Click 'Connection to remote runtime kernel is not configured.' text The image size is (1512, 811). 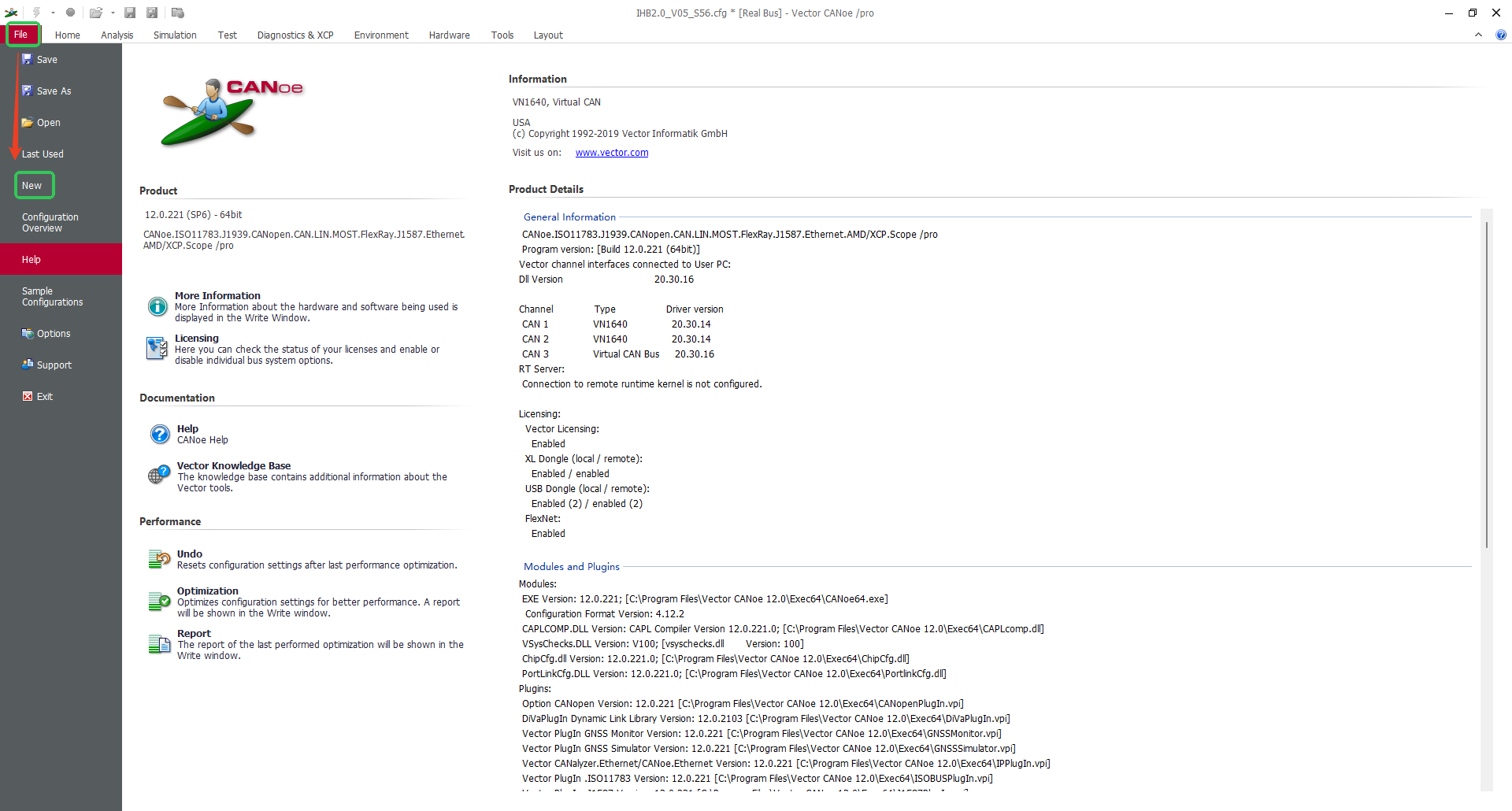(x=642, y=384)
